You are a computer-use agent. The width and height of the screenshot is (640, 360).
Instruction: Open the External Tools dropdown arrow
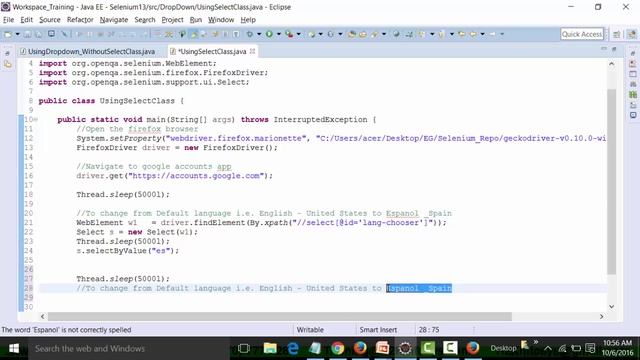(x=299, y=34)
